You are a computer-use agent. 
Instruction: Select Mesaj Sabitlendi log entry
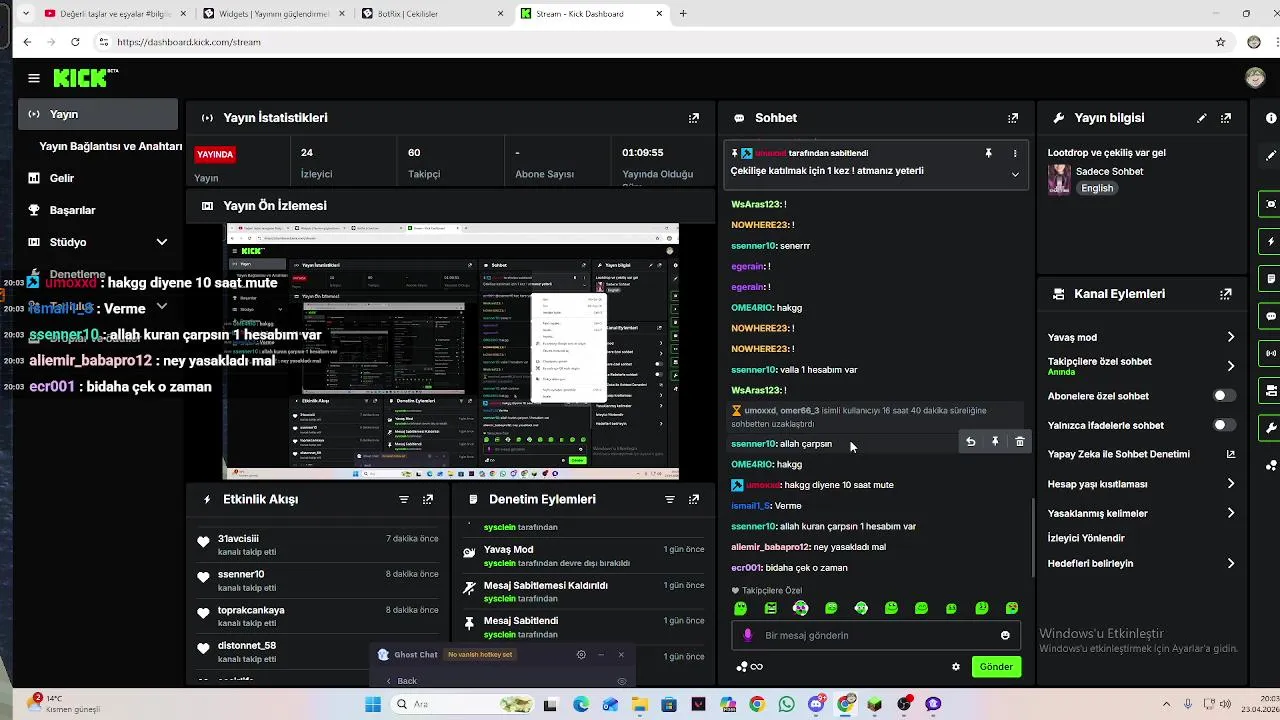tap(583, 627)
